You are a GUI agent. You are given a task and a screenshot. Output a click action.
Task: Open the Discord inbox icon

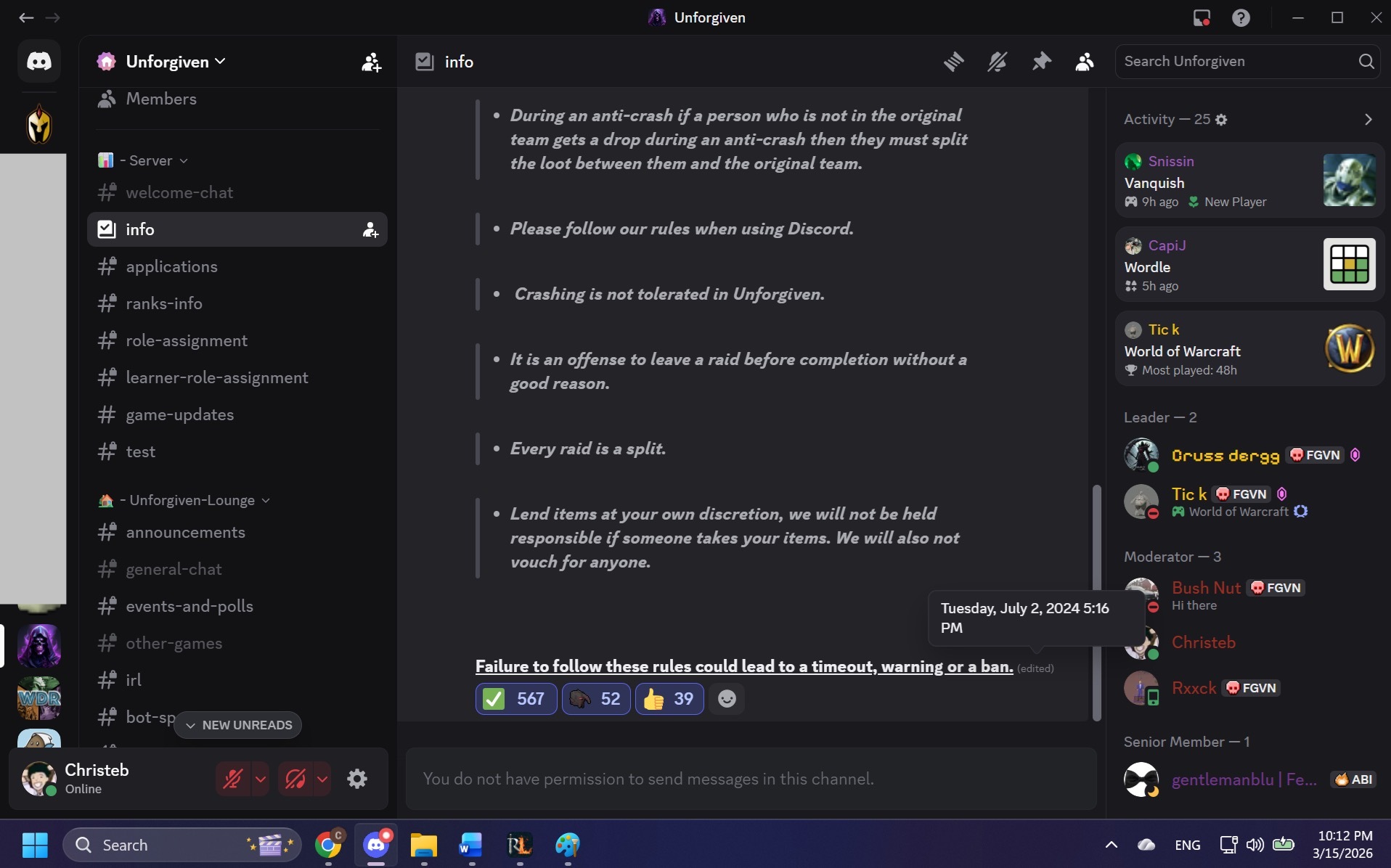[1202, 17]
